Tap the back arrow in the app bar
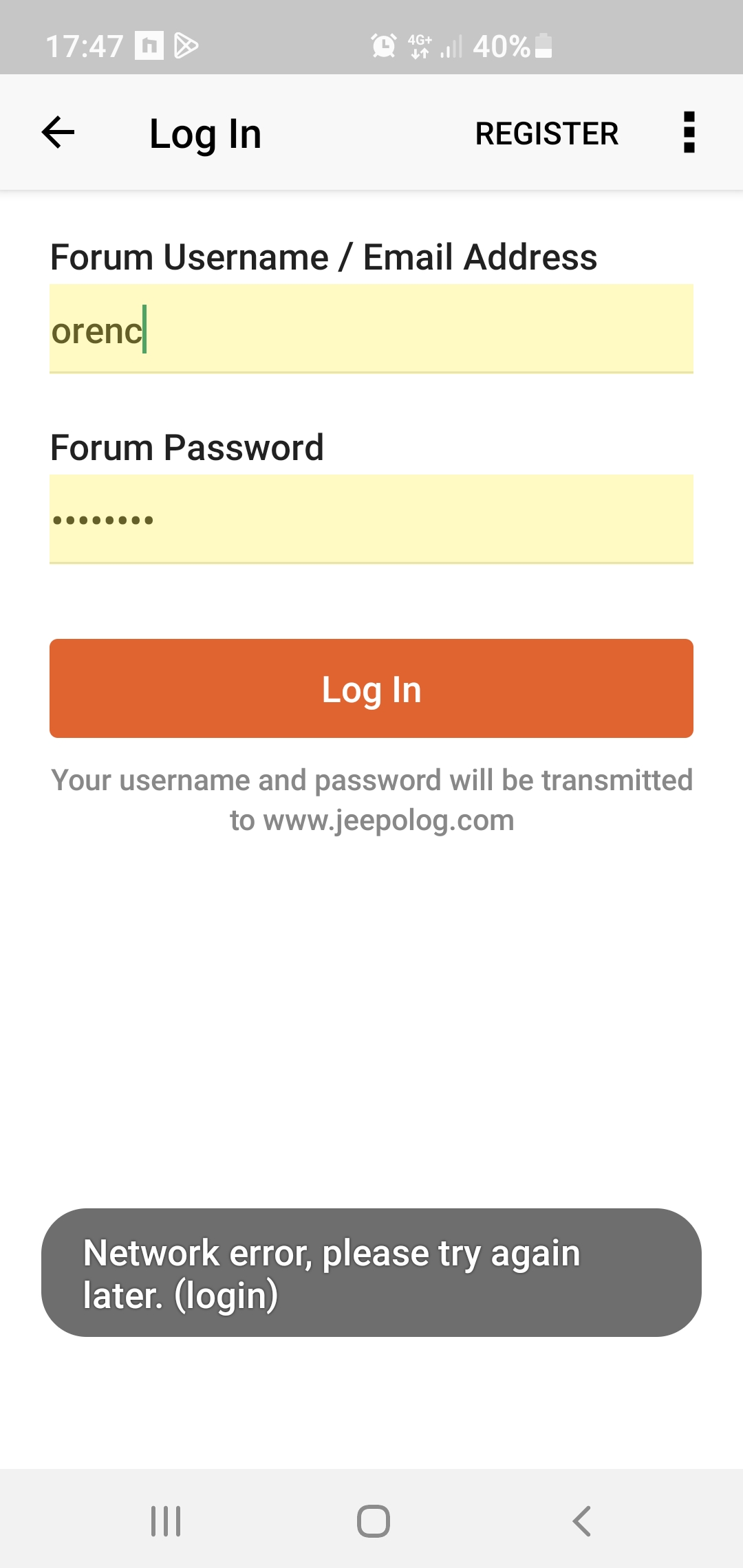Viewport: 743px width, 1568px height. pyautogui.click(x=58, y=132)
